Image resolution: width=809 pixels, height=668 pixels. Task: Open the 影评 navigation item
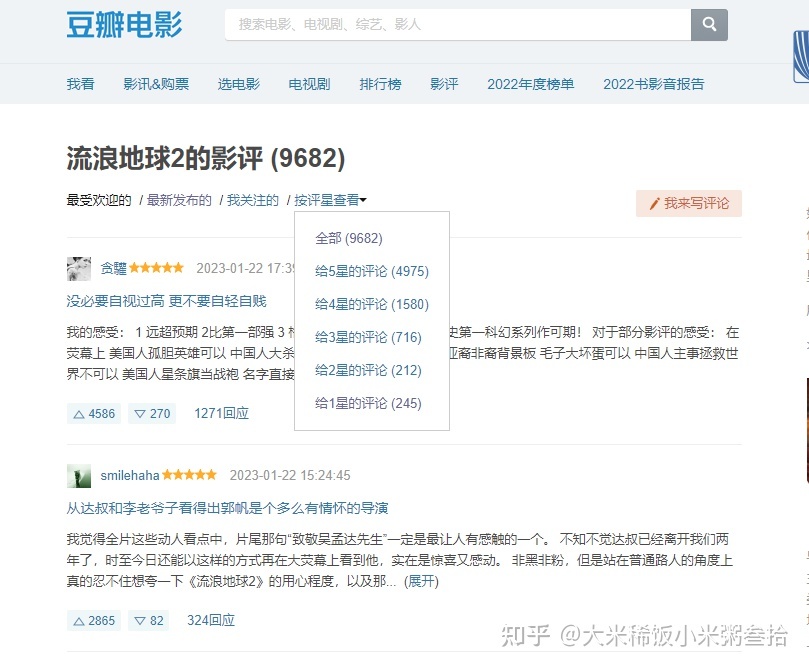(444, 84)
